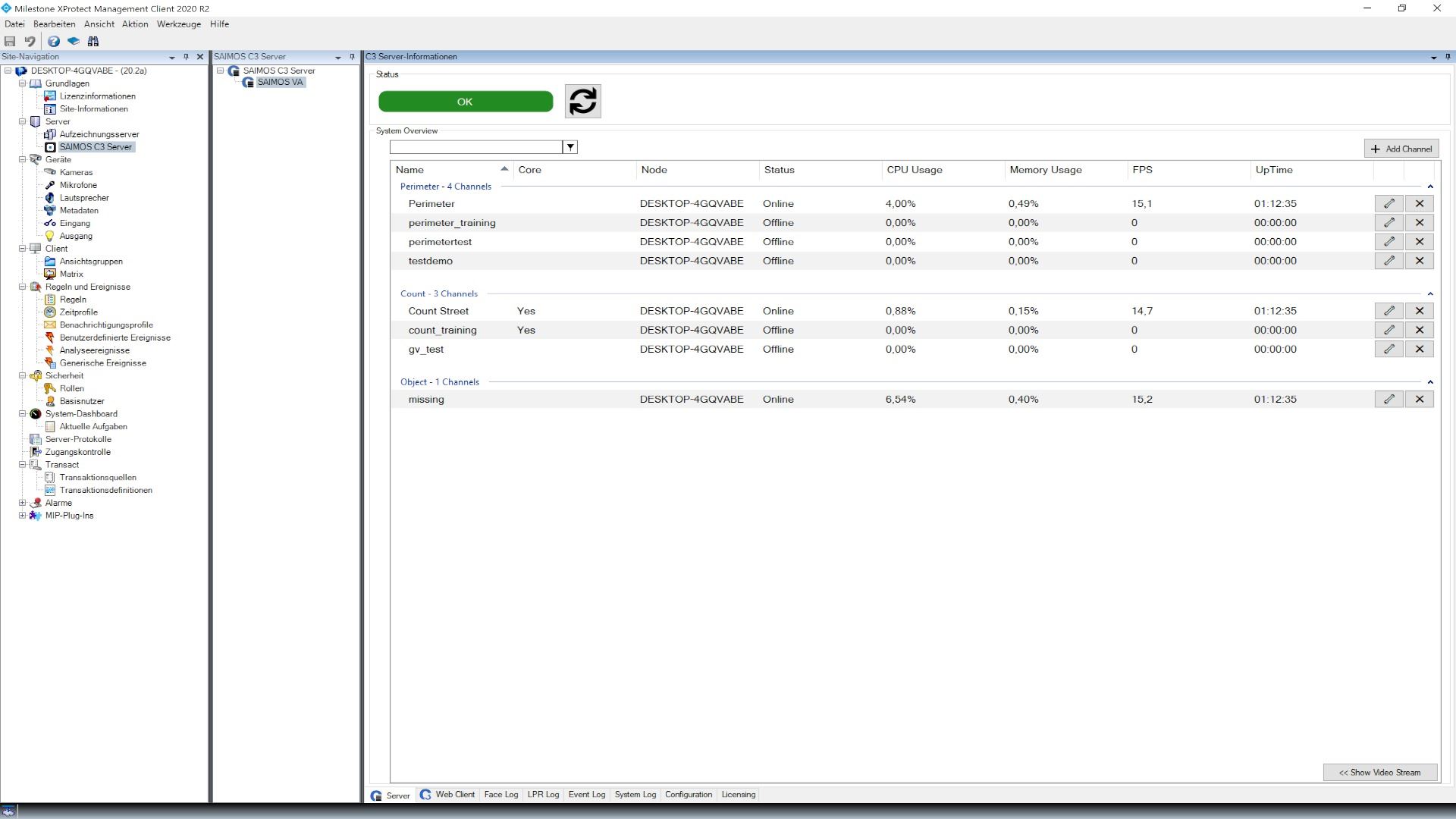Viewport: 1456px width, 819px height.
Task: Select Aufzeichnungsserver in the tree
Action: 99,134
